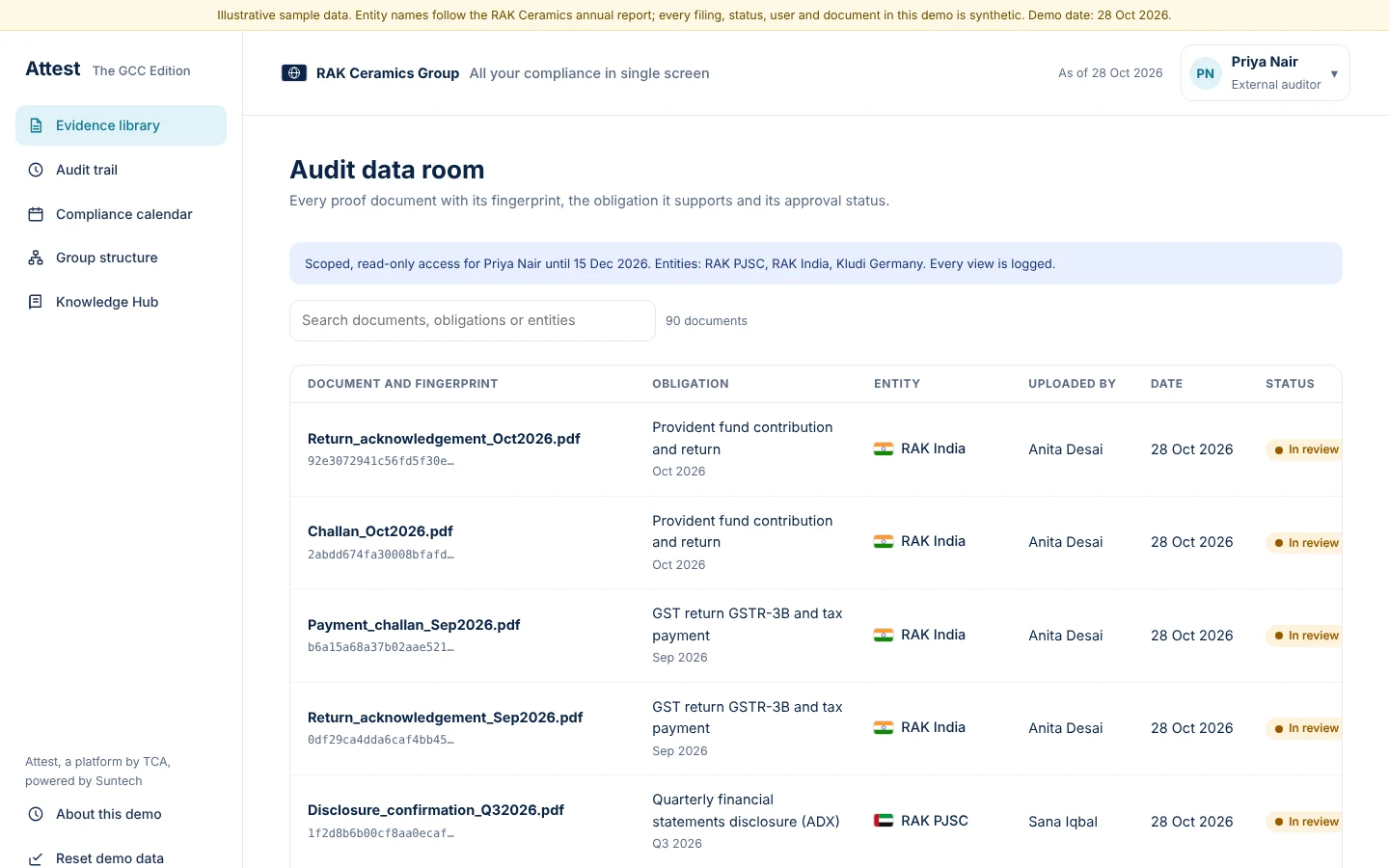Viewport: 1389px width, 868px height.
Task: Click the Document and Fingerprint column header
Action: tap(403, 384)
